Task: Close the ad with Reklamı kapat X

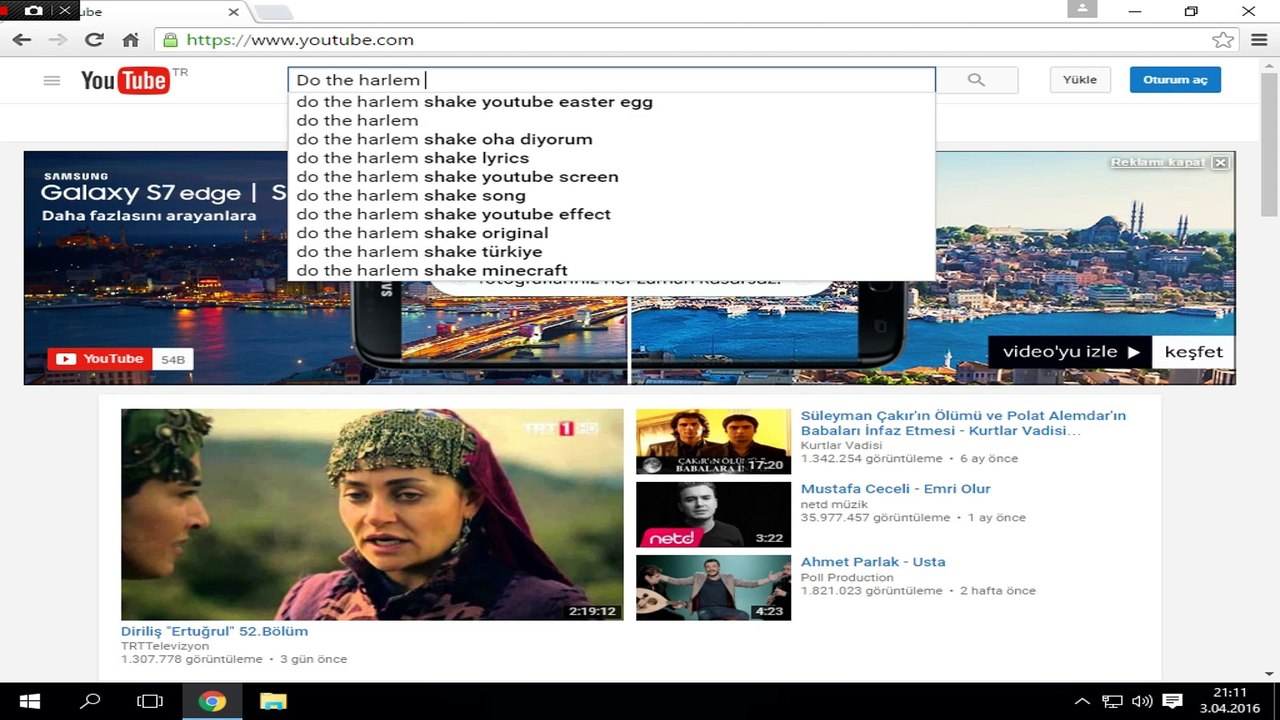Action: [1220, 162]
